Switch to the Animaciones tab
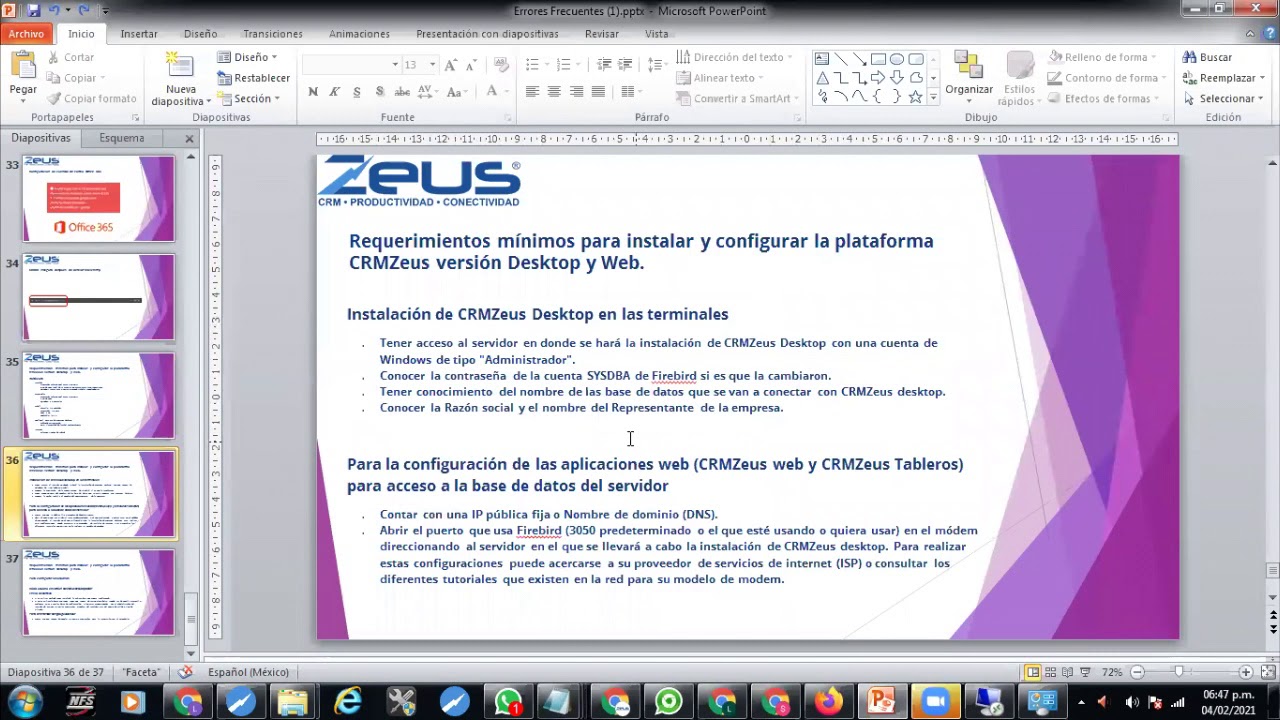The image size is (1280, 720). tap(359, 33)
